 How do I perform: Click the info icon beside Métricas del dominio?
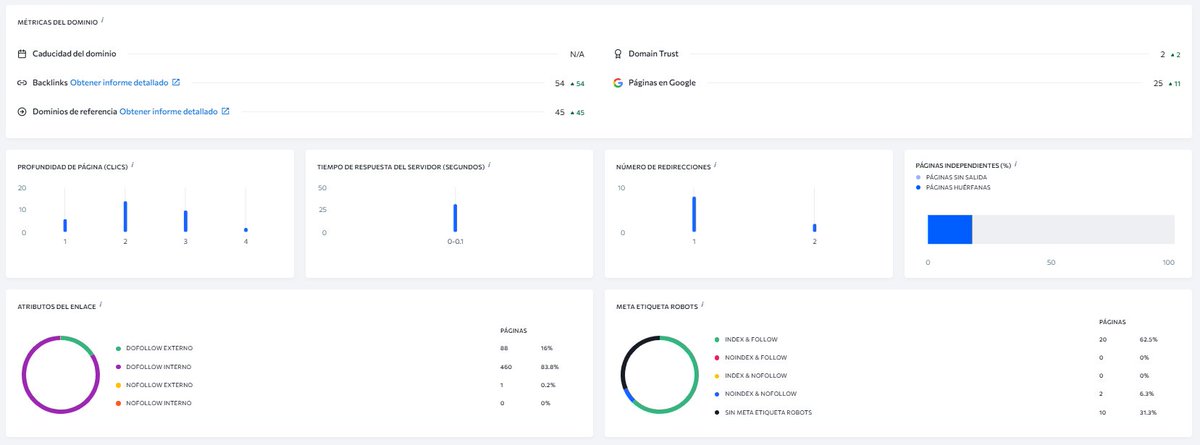102,19
